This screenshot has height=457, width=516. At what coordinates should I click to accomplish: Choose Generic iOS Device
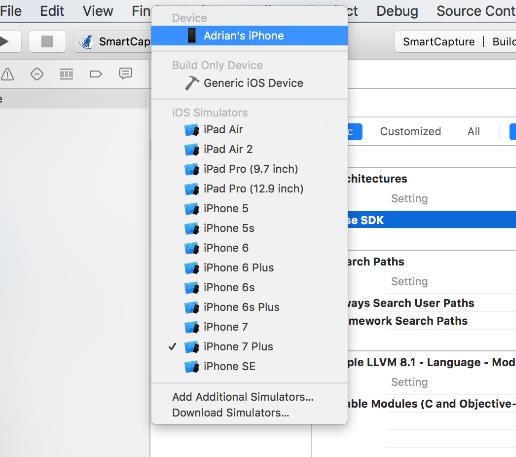pyautogui.click(x=249, y=83)
